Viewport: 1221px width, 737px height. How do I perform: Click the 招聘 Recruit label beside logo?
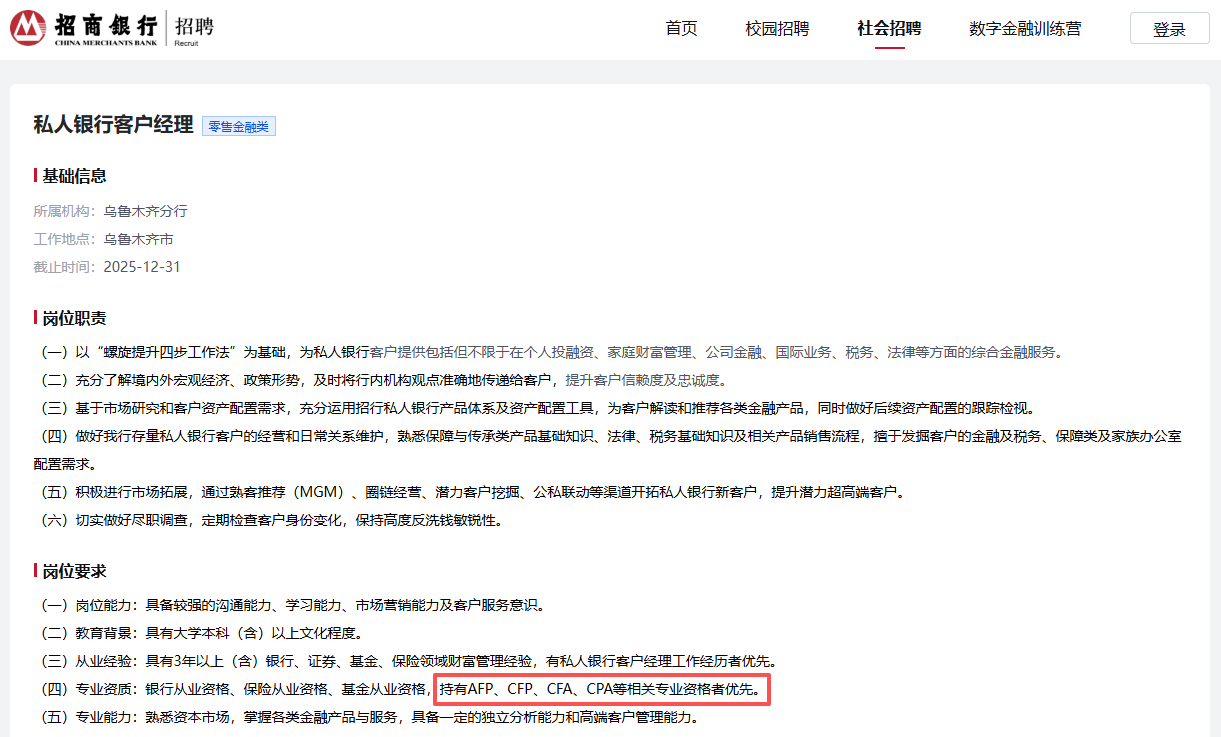[x=193, y=29]
